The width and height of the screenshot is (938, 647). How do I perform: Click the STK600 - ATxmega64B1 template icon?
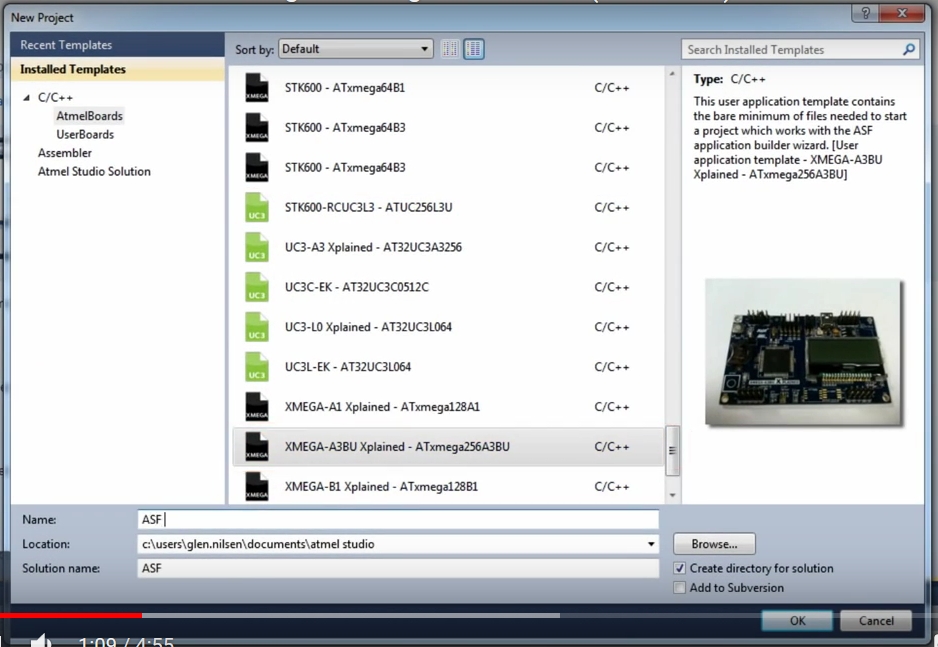pyautogui.click(x=257, y=88)
